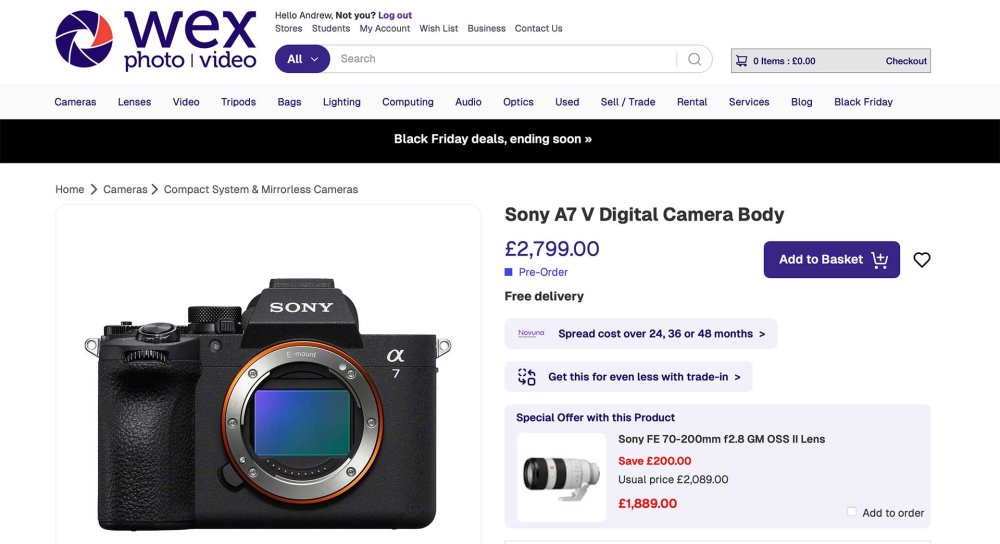This screenshot has width=1000, height=544.
Task: Tick the Add to order checkbox
Action: [852, 512]
